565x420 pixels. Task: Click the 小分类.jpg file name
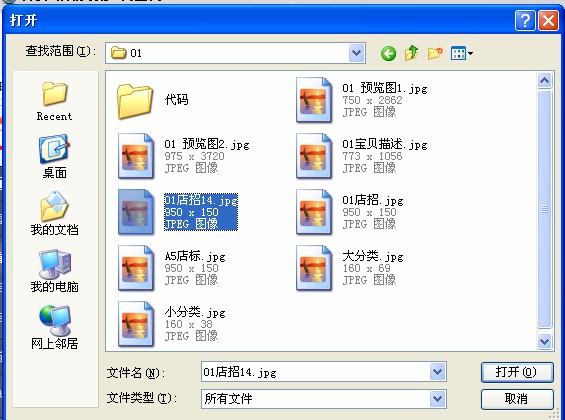point(195,312)
